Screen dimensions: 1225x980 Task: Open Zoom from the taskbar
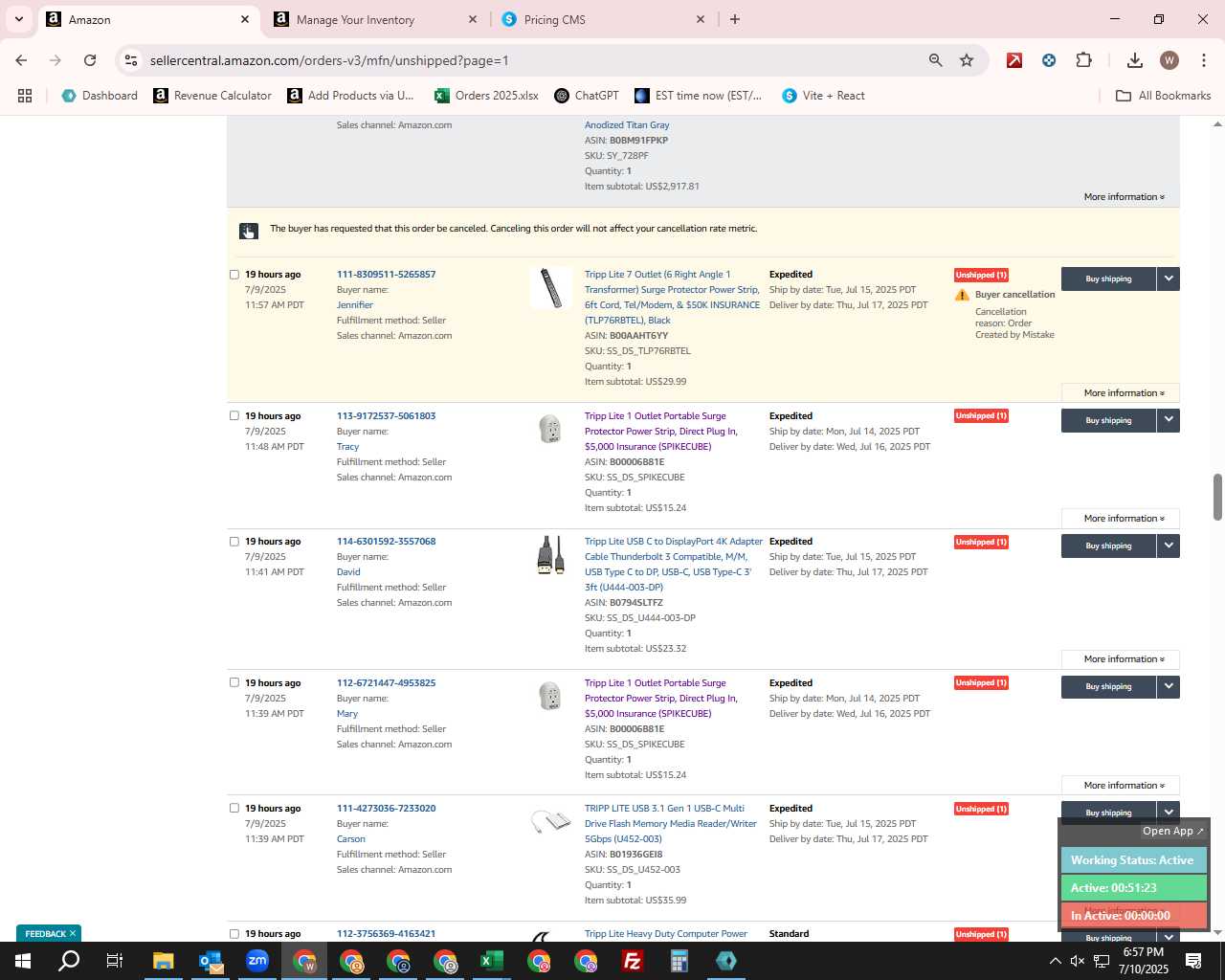257,961
